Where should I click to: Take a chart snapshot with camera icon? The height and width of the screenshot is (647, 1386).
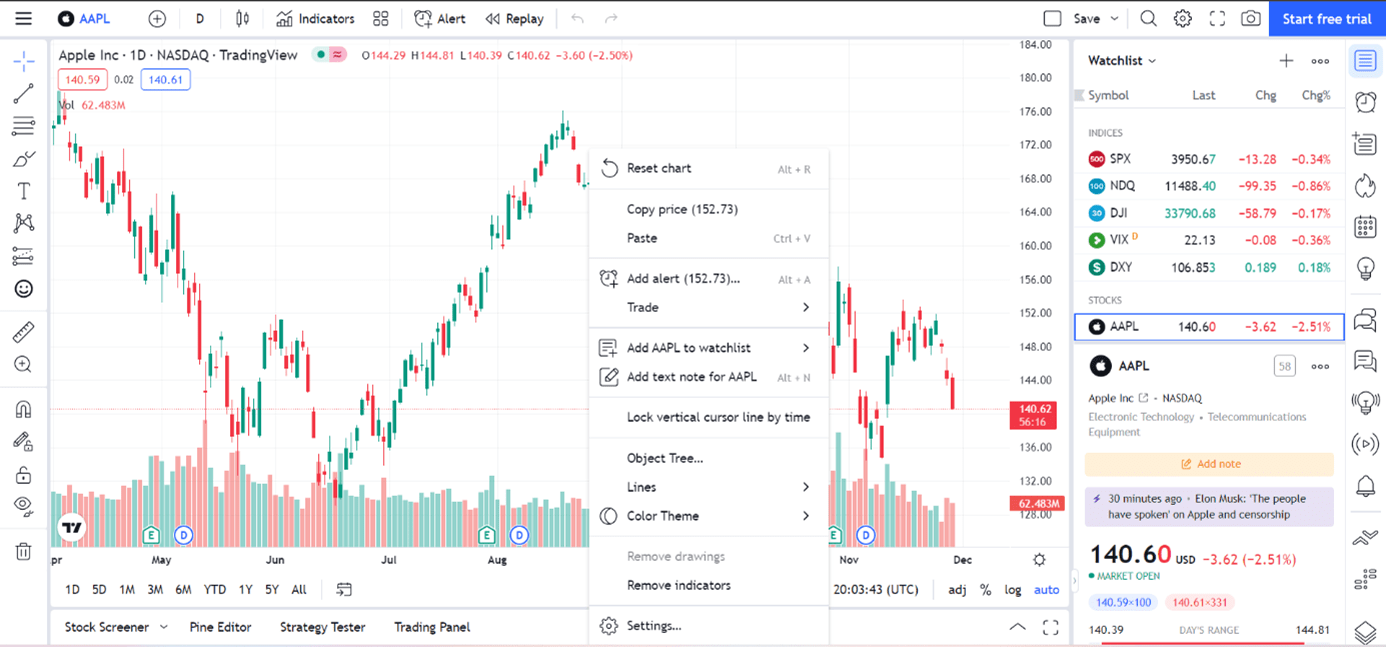click(1251, 18)
